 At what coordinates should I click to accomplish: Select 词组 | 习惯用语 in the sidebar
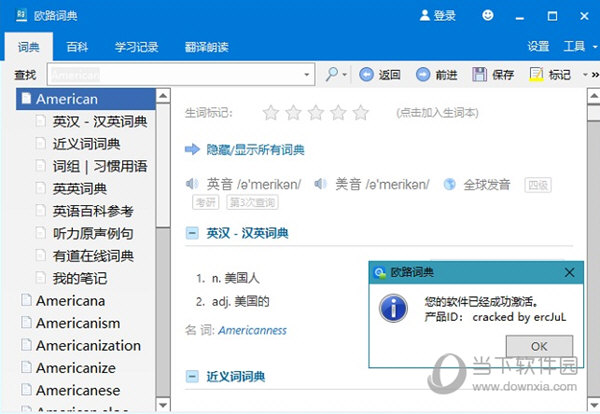pos(100,166)
